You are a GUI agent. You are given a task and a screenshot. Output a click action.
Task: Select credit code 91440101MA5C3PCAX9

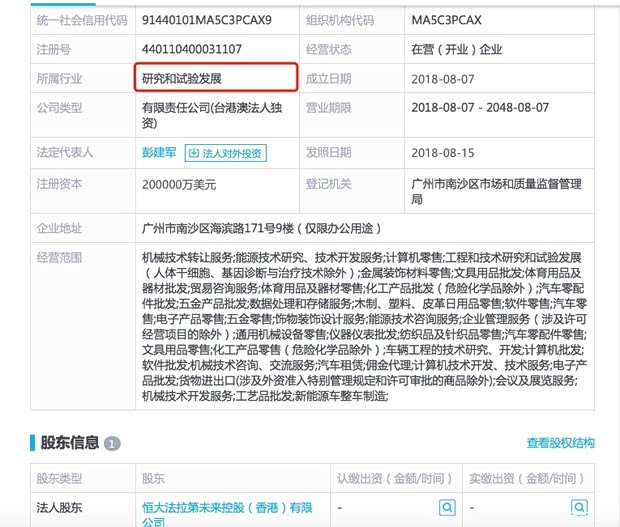pyautogui.click(x=207, y=20)
